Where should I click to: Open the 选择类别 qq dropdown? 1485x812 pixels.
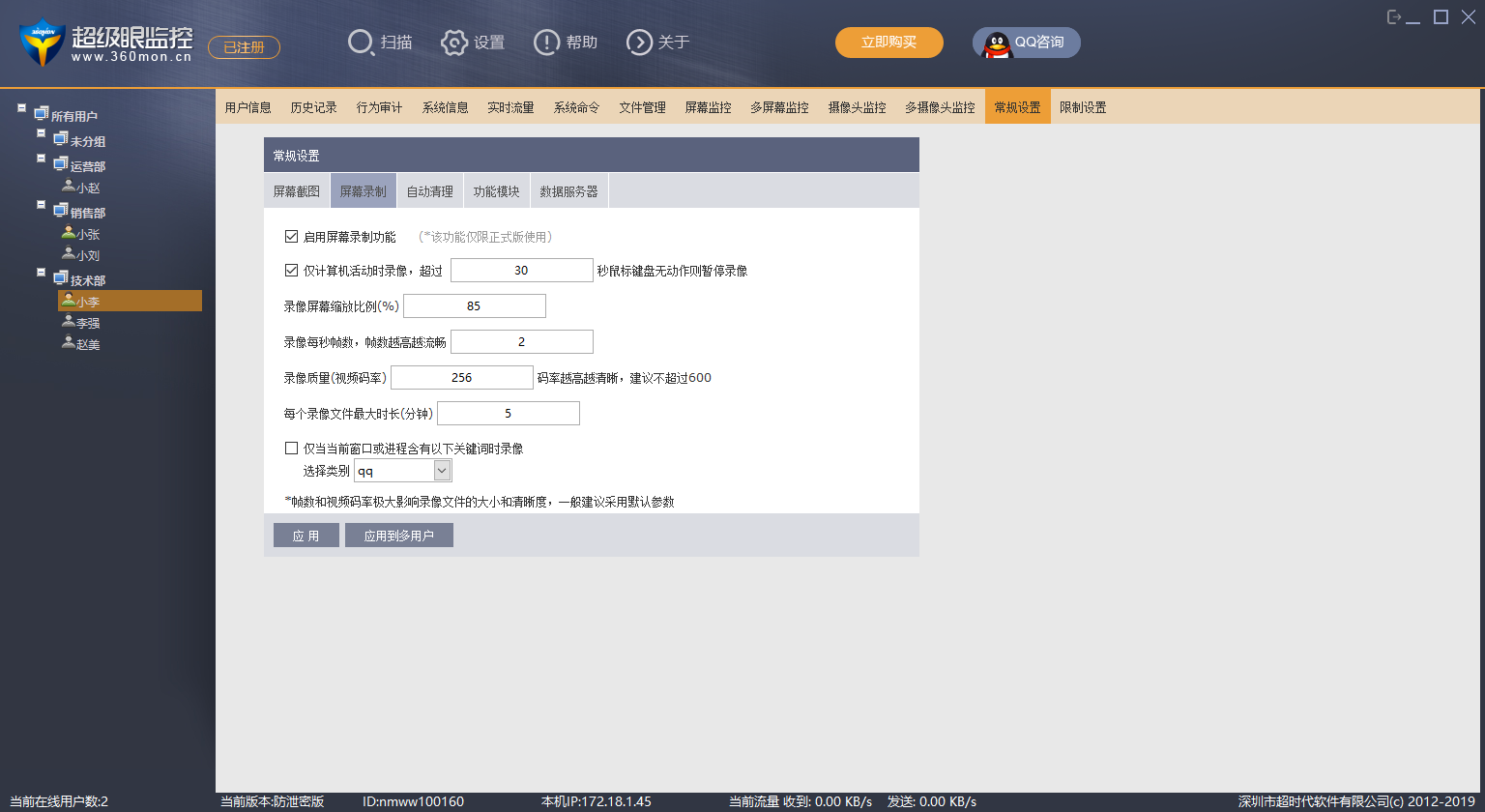(442, 471)
